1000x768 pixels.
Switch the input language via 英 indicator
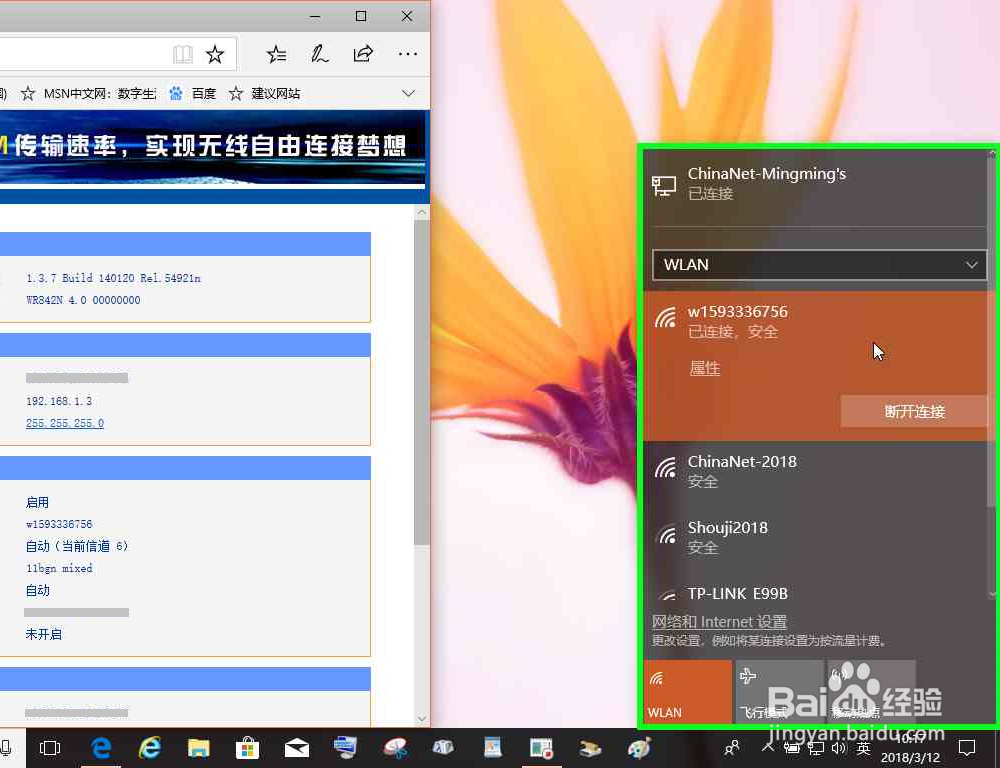862,747
